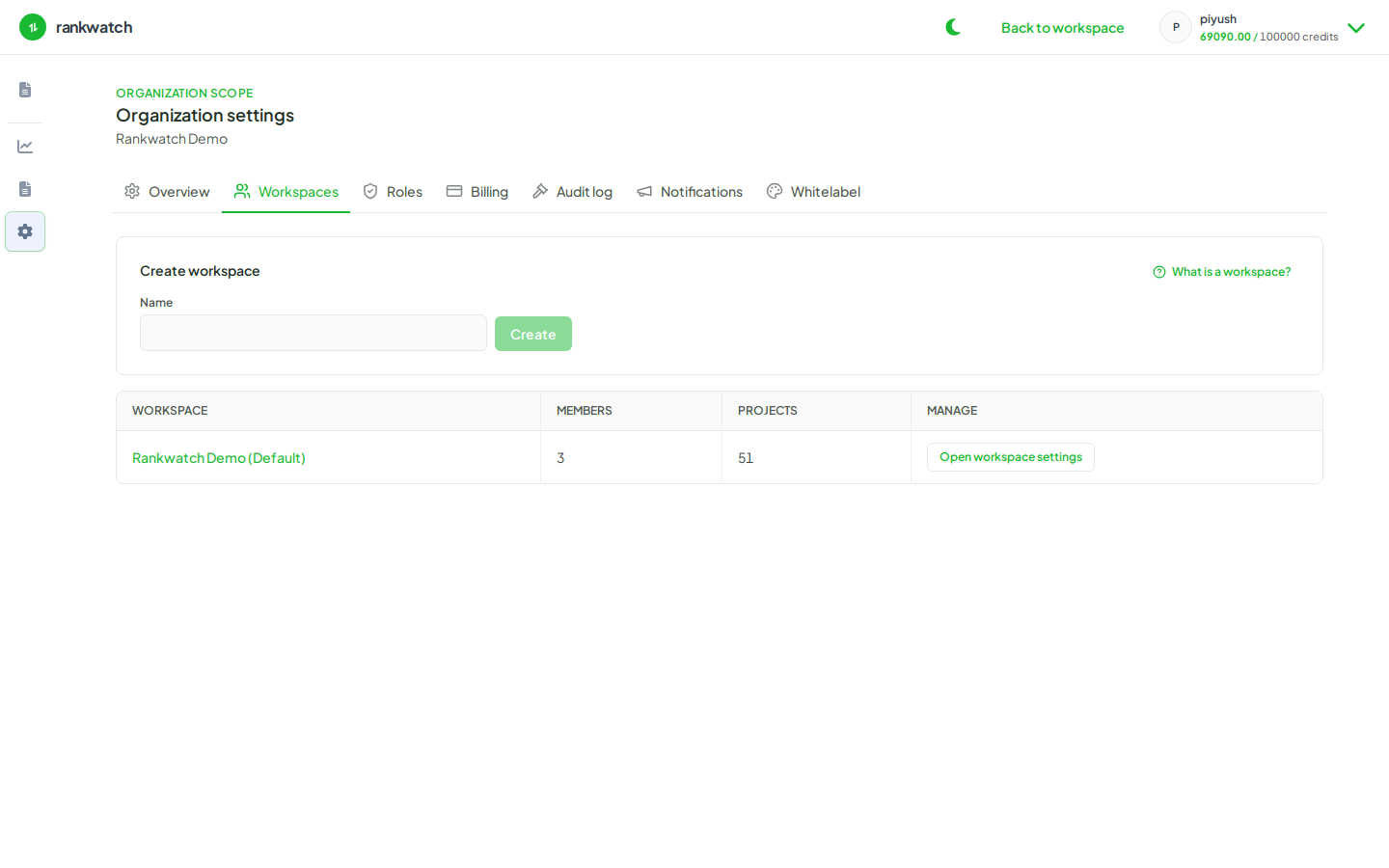Open the Audit log tab
This screenshot has height=868, width=1389.
click(572, 192)
